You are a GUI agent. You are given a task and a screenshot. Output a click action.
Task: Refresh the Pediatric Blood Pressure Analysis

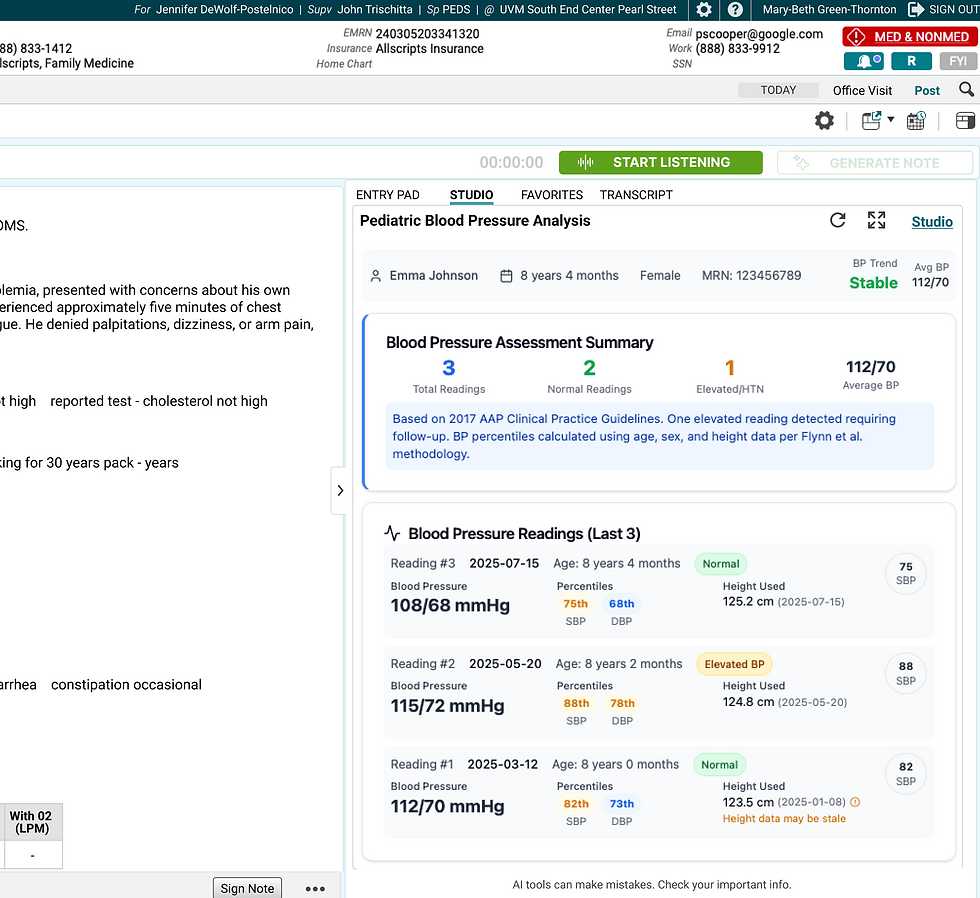tap(838, 220)
